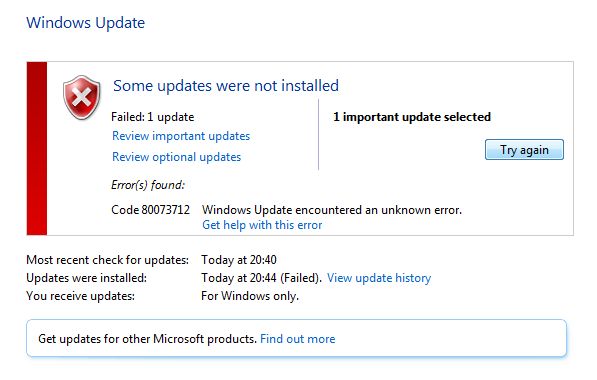The width and height of the screenshot is (597, 380).
Task: Open Review optional updates link
Action: pos(176,157)
